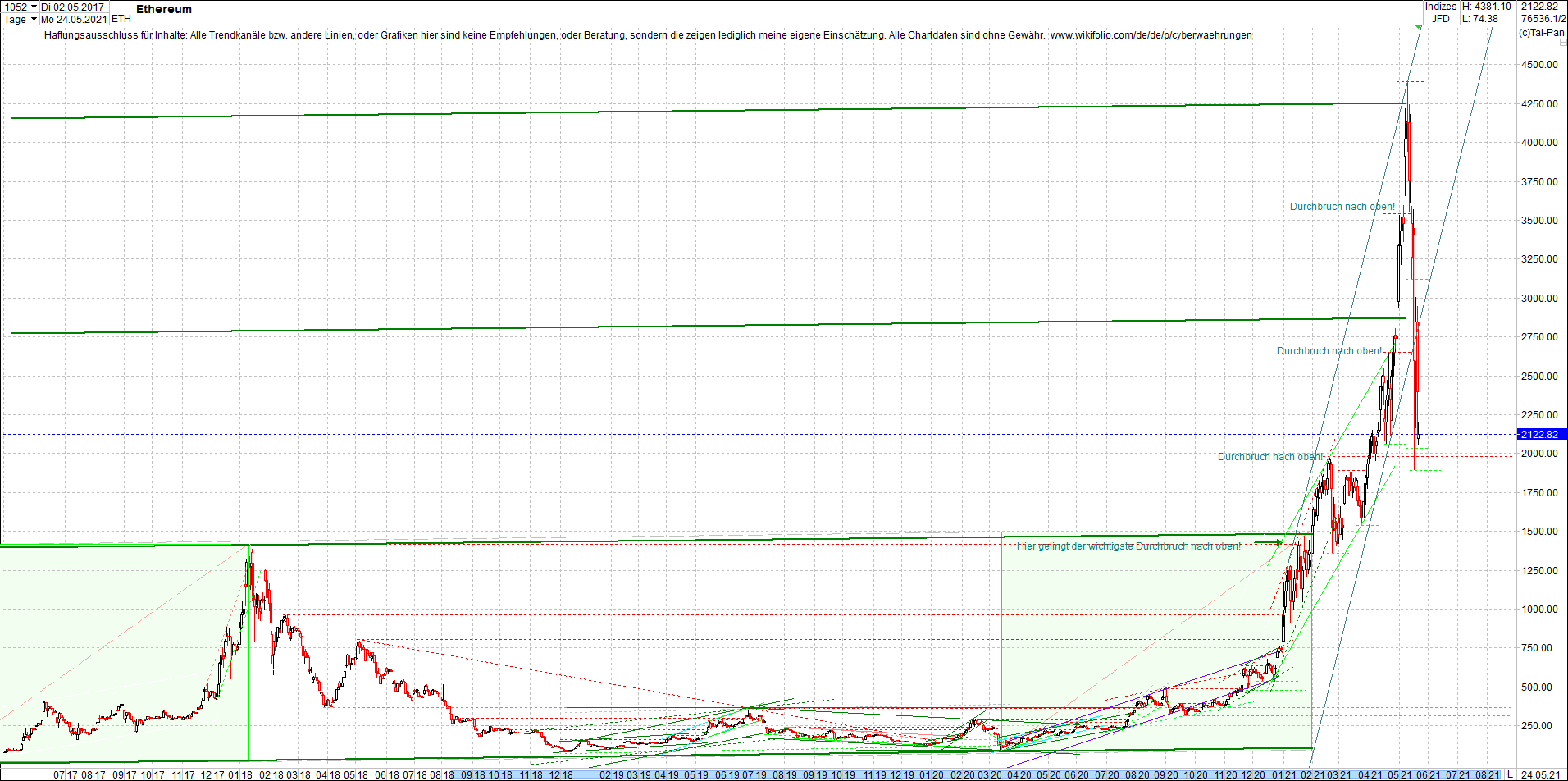
Task: Click the L scale button on time axis
Action: click(x=1510, y=774)
